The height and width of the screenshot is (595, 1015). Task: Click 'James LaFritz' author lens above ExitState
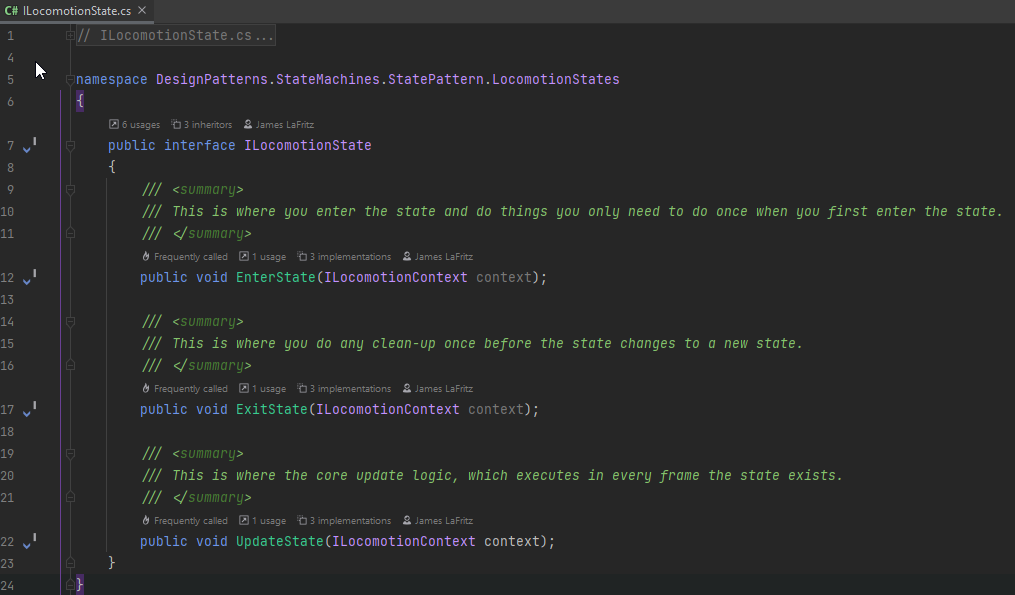(x=438, y=388)
